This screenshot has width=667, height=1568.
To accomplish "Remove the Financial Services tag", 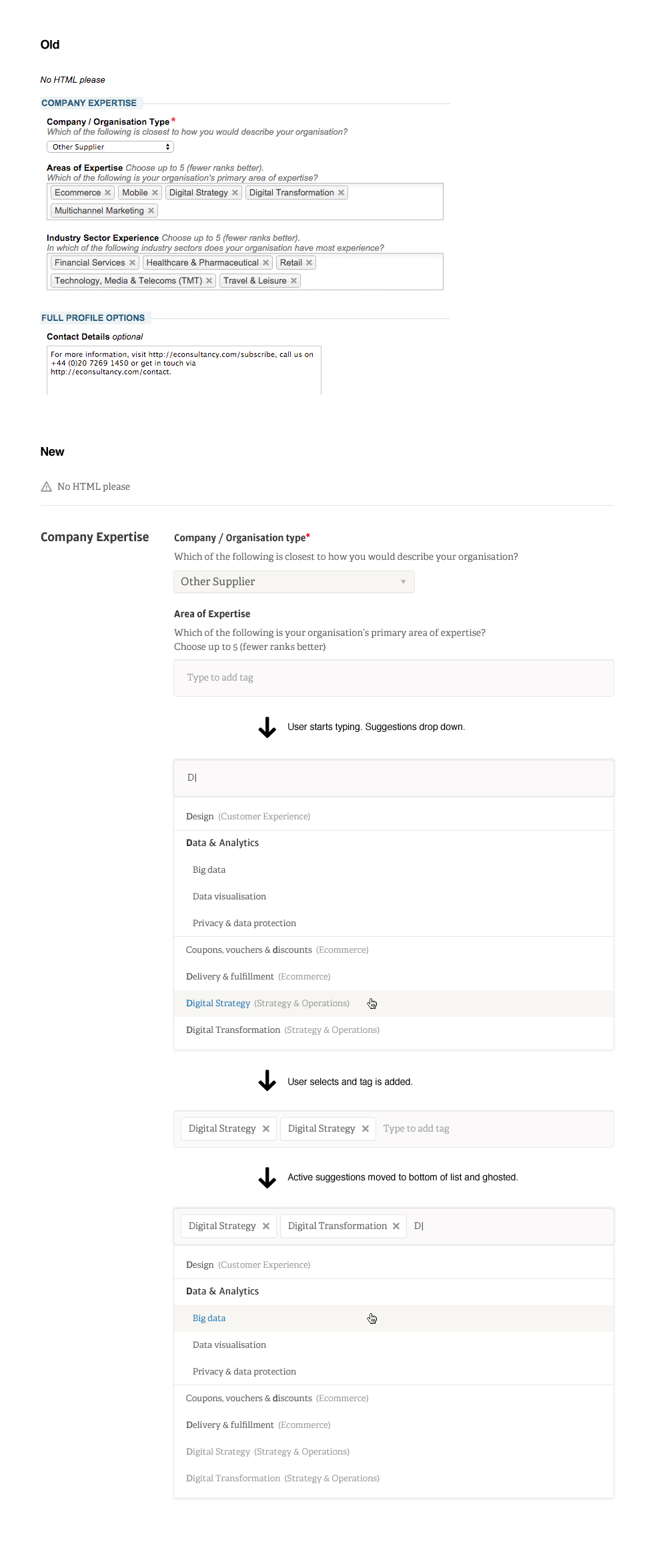I will tap(132, 263).
